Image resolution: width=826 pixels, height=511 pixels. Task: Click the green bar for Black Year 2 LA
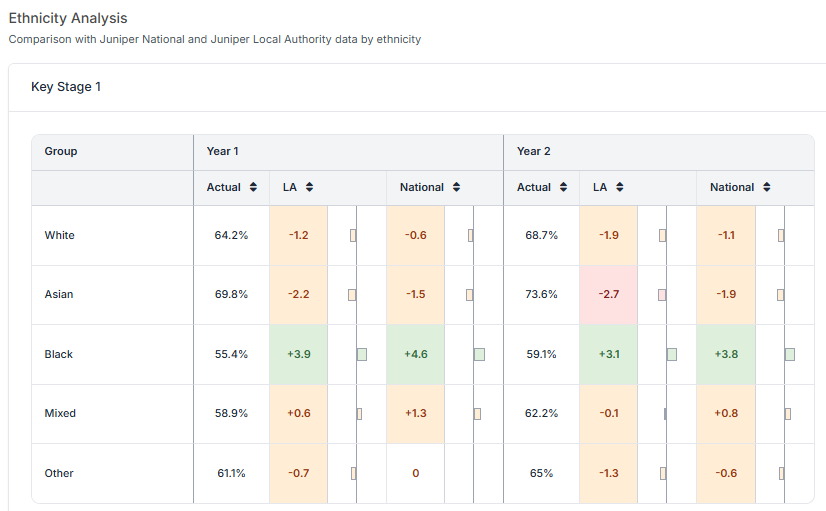672,354
